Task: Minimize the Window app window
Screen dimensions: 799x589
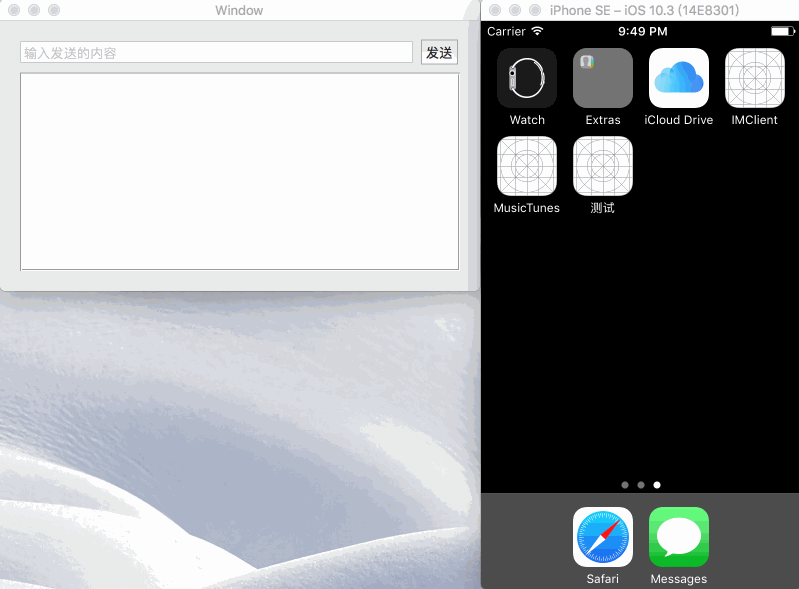Action: click(x=34, y=10)
